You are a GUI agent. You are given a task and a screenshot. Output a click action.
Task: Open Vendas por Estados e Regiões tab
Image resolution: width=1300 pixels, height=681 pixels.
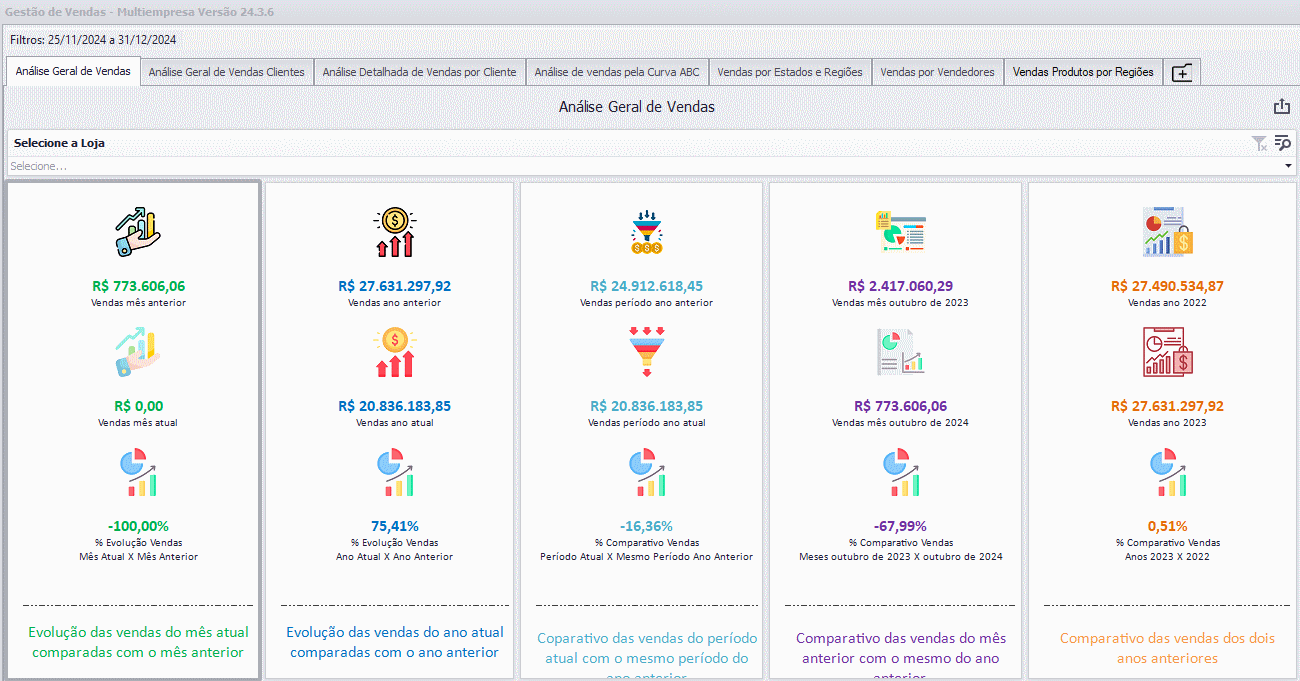[x=790, y=72]
